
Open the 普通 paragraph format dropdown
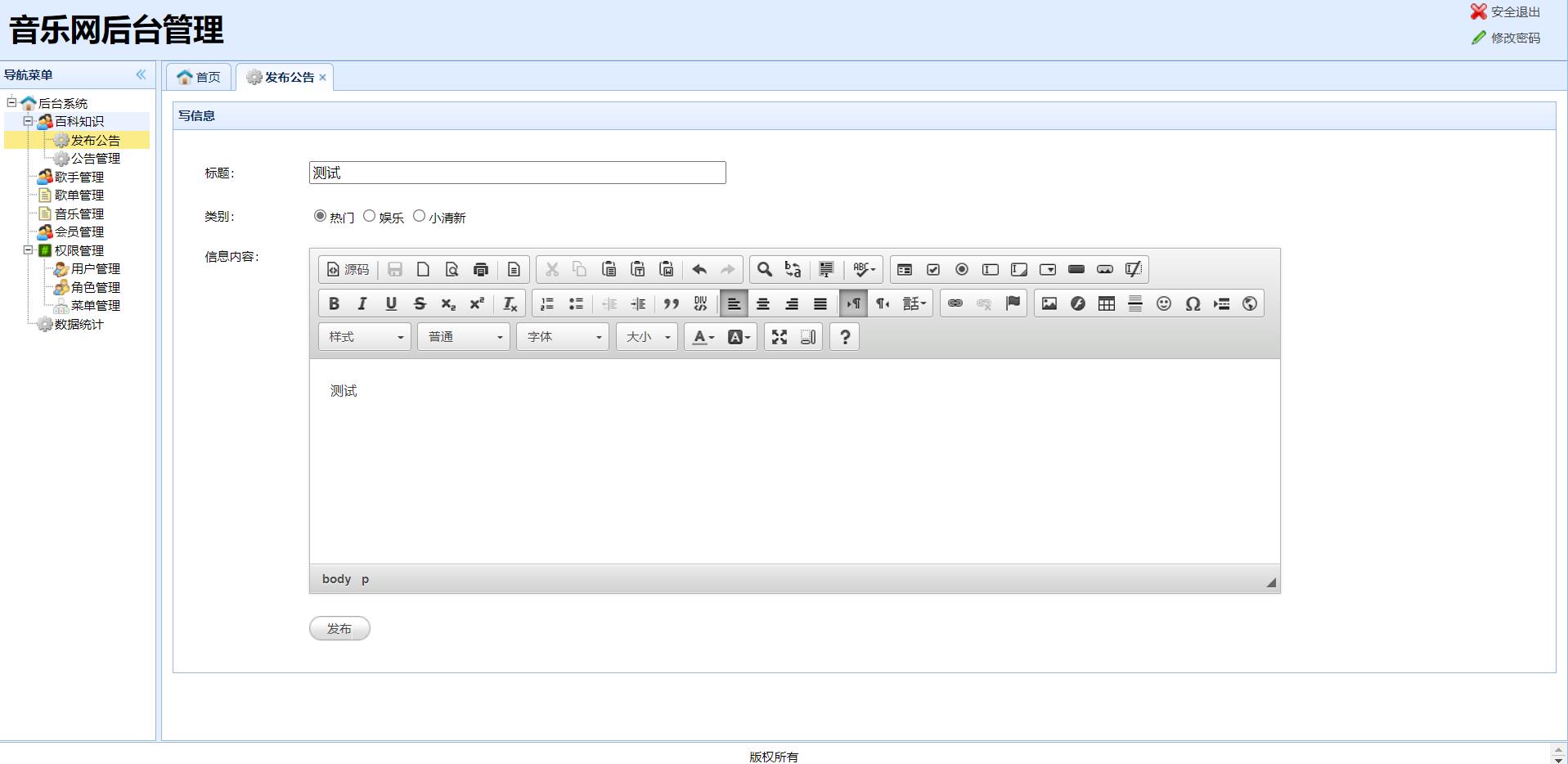pyautogui.click(x=464, y=337)
